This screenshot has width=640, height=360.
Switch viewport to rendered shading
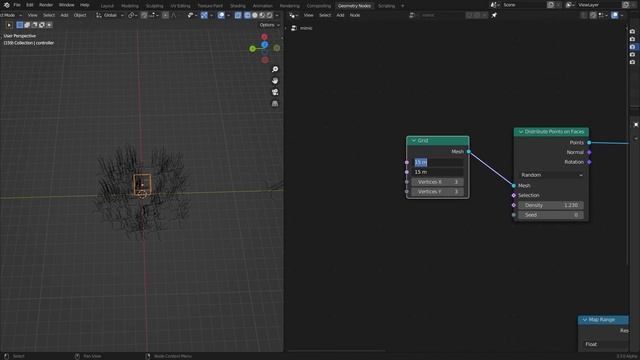coord(270,15)
